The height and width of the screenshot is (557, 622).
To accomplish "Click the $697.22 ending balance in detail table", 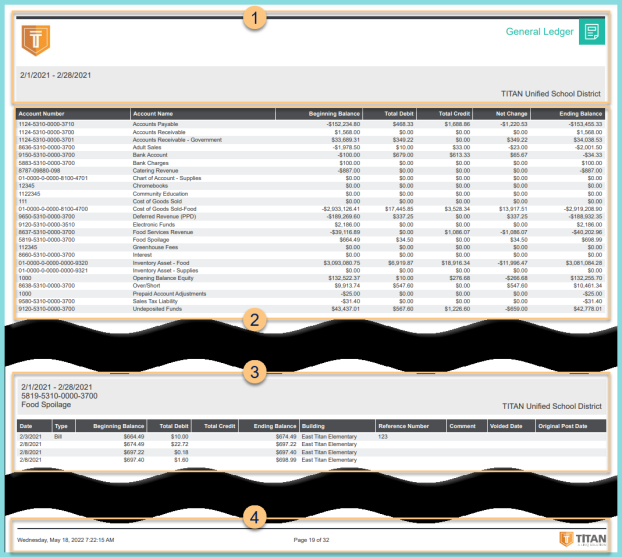I will [286, 444].
